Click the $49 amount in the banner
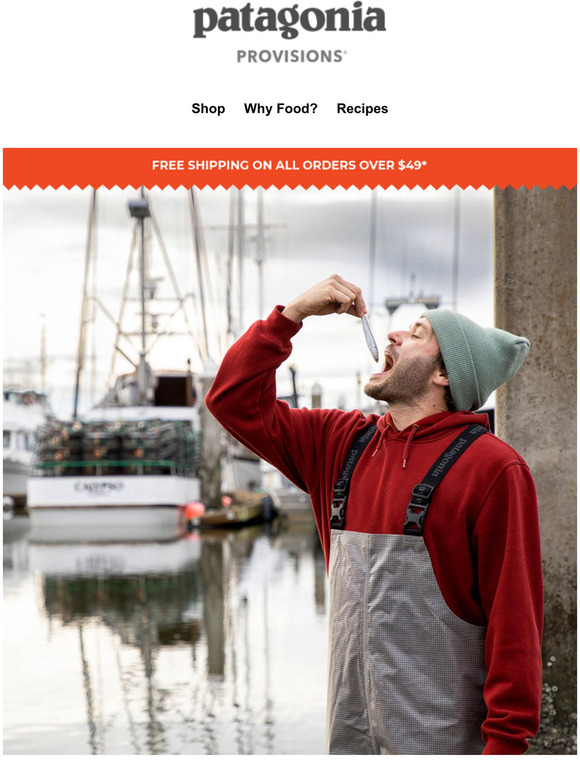580x774 pixels. pos(412,165)
